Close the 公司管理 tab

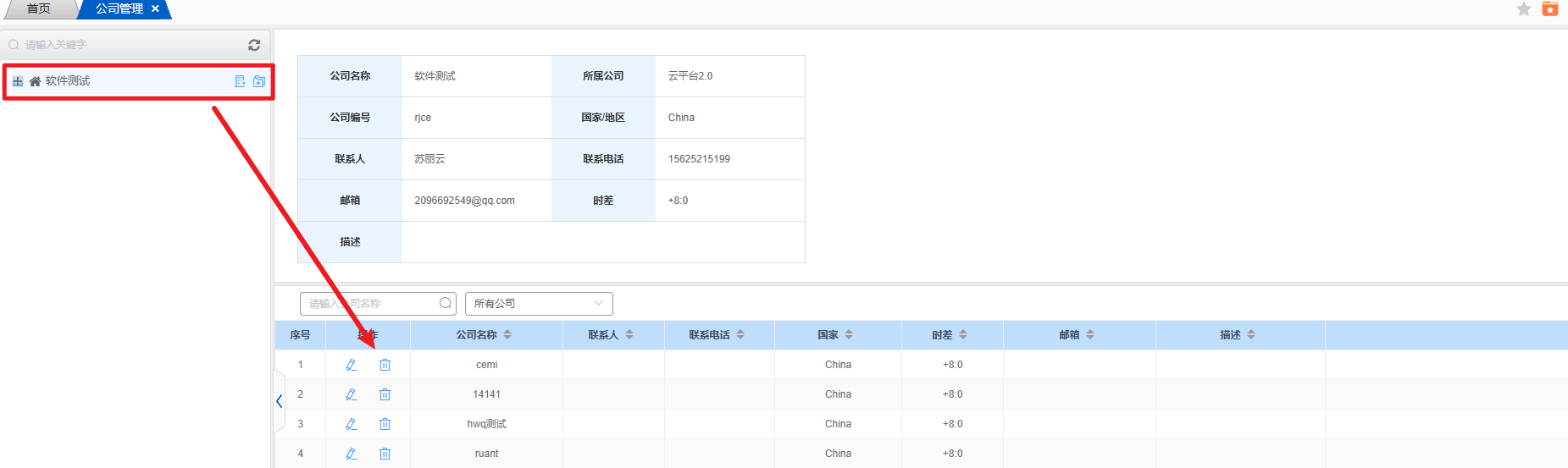[155, 9]
